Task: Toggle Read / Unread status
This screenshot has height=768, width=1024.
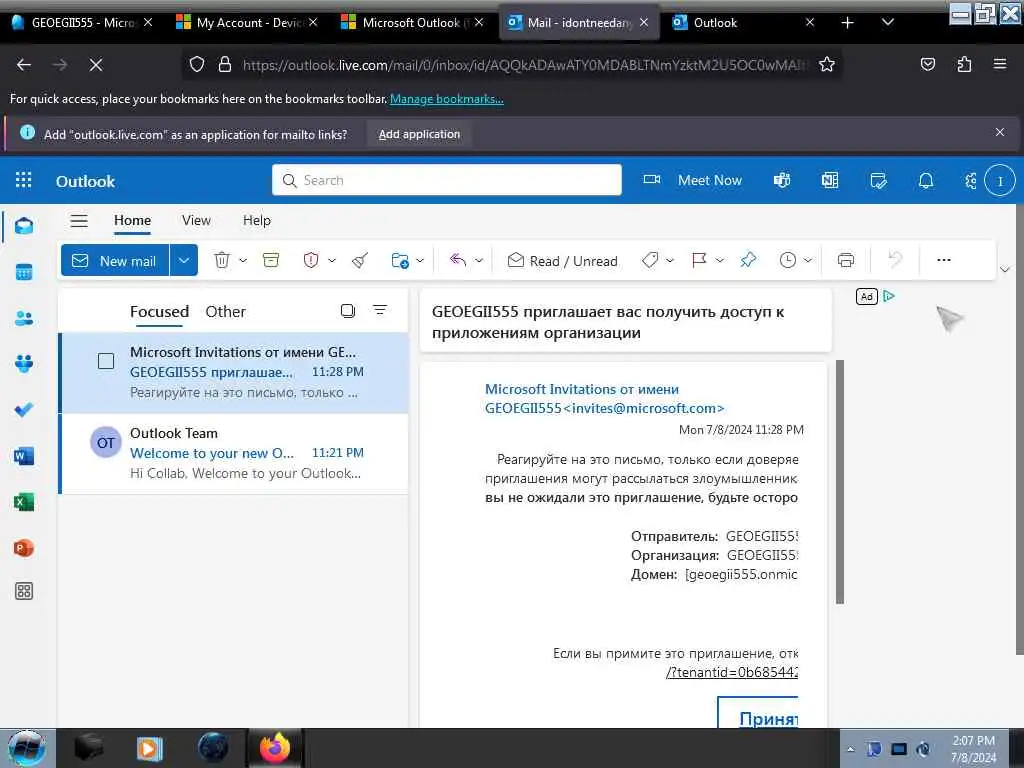Action: (562, 261)
